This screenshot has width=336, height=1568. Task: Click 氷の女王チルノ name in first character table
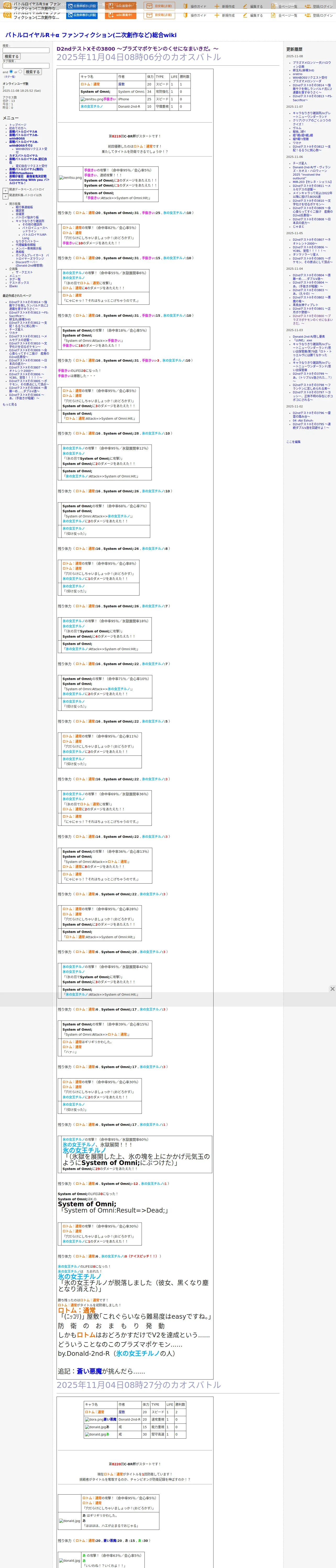coord(92,107)
